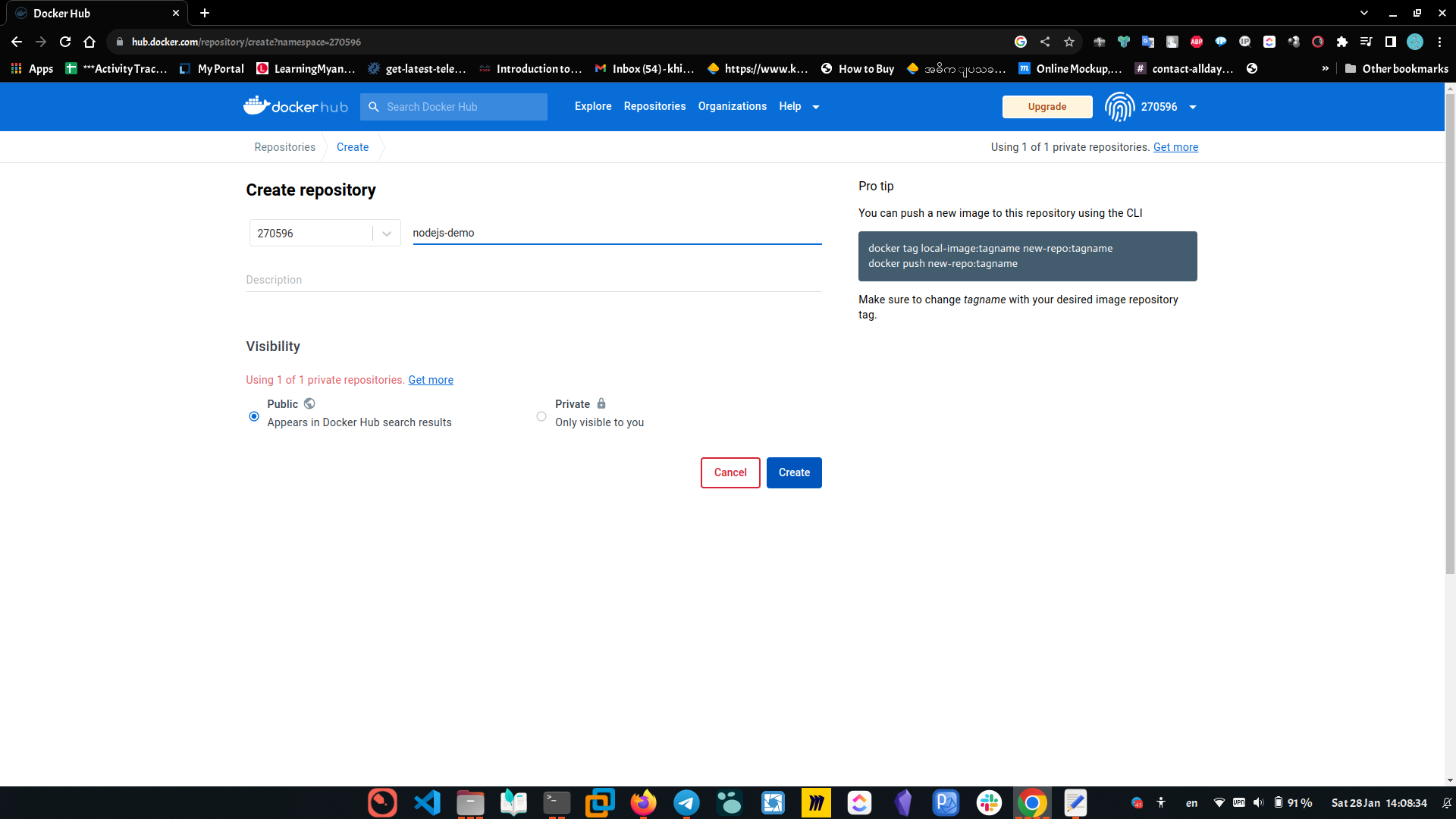Launch Visual Studio Code from the taskbar
This screenshot has width=1456, height=819.
coord(427,802)
